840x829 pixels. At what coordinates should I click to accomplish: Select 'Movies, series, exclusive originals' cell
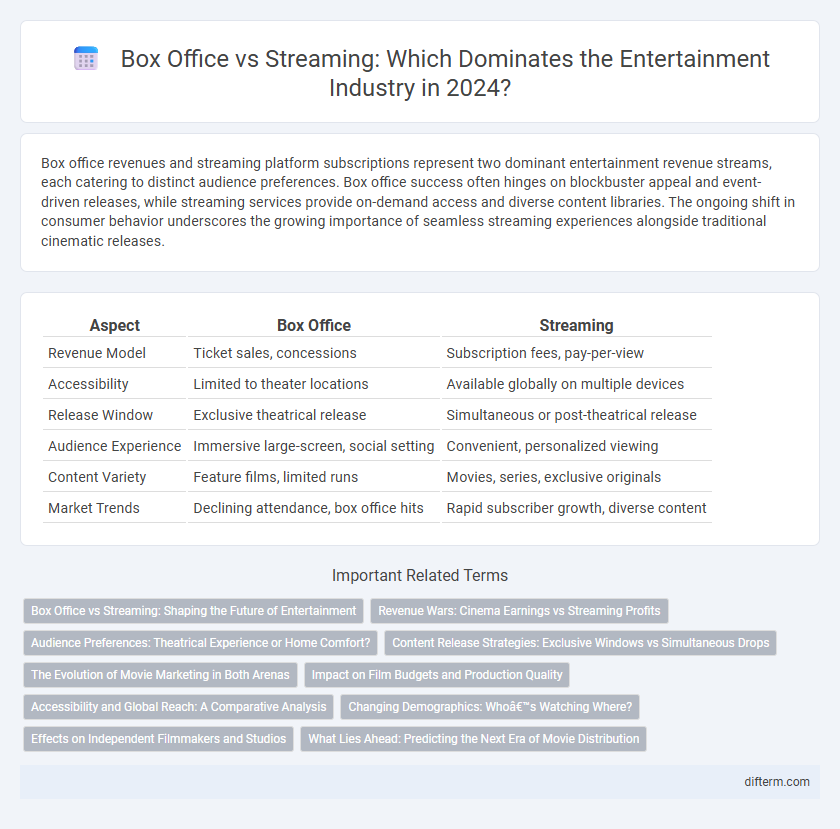click(x=576, y=477)
